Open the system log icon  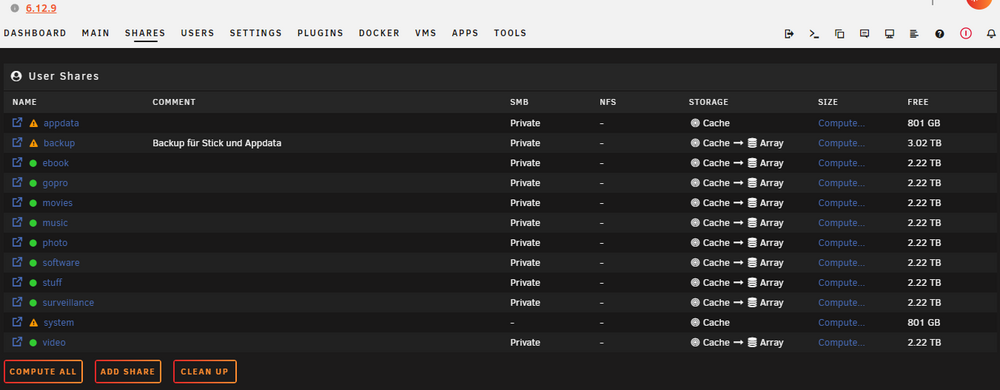(x=915, y=34)
